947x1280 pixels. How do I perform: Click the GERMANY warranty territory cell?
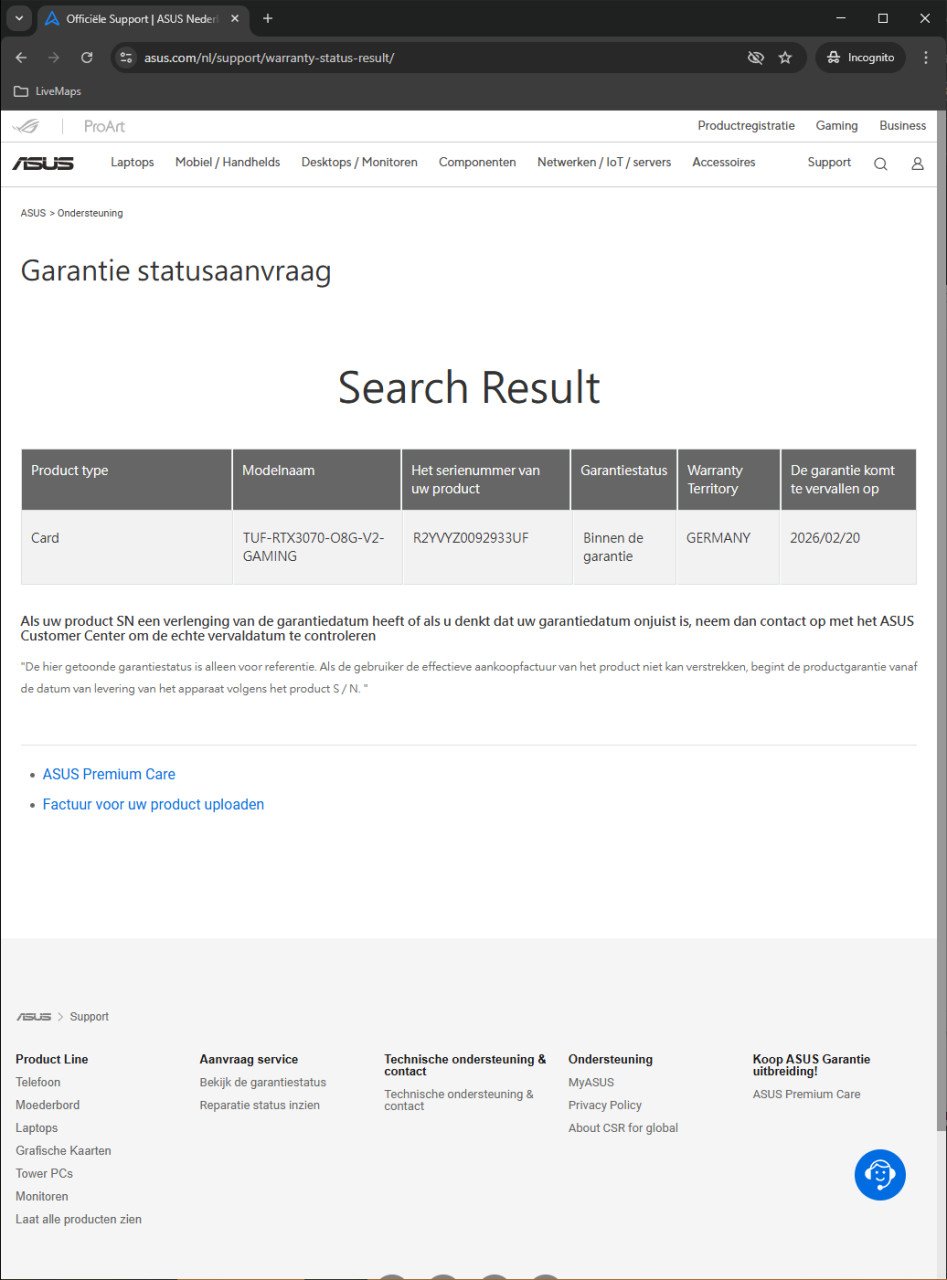point(728,547)
